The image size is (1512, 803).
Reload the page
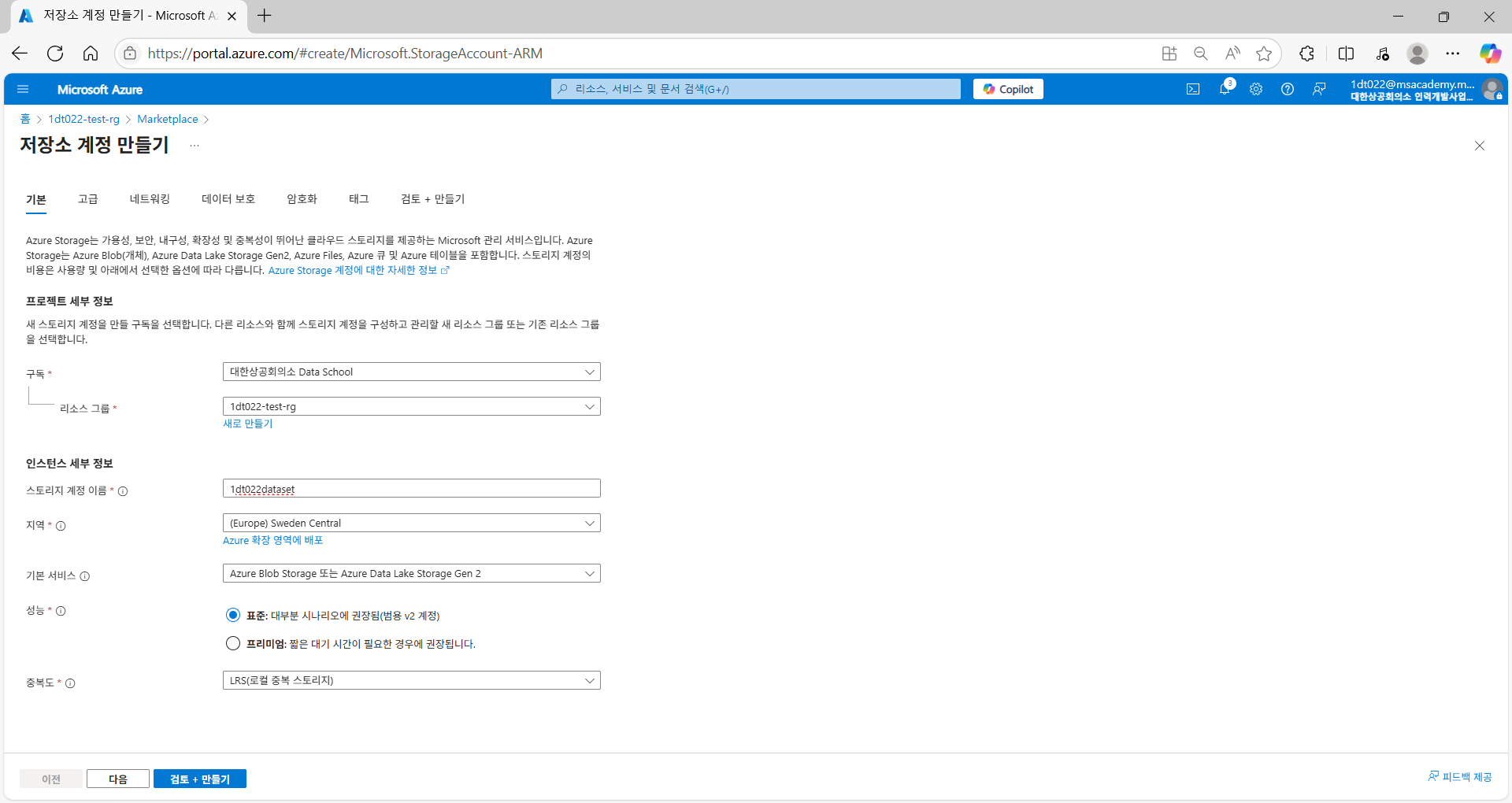(55, 54)
